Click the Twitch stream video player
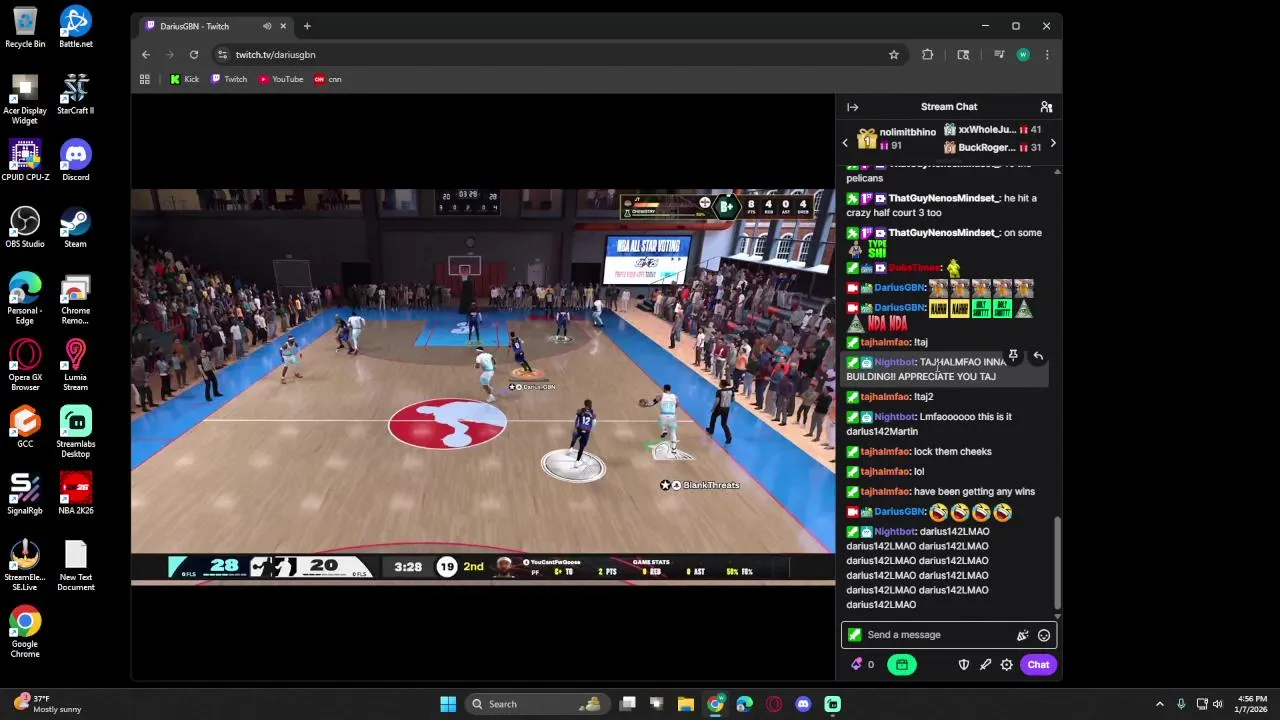The height and width of the screenshot is (720, 1280). click(483, 387)
